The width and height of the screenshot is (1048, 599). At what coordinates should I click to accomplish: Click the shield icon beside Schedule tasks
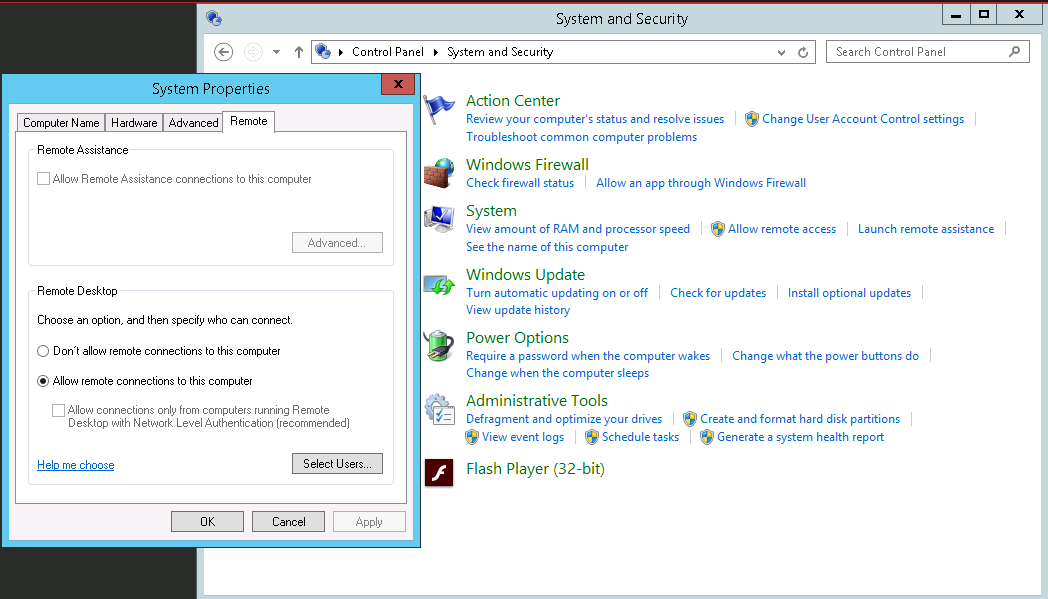[592, 437]
